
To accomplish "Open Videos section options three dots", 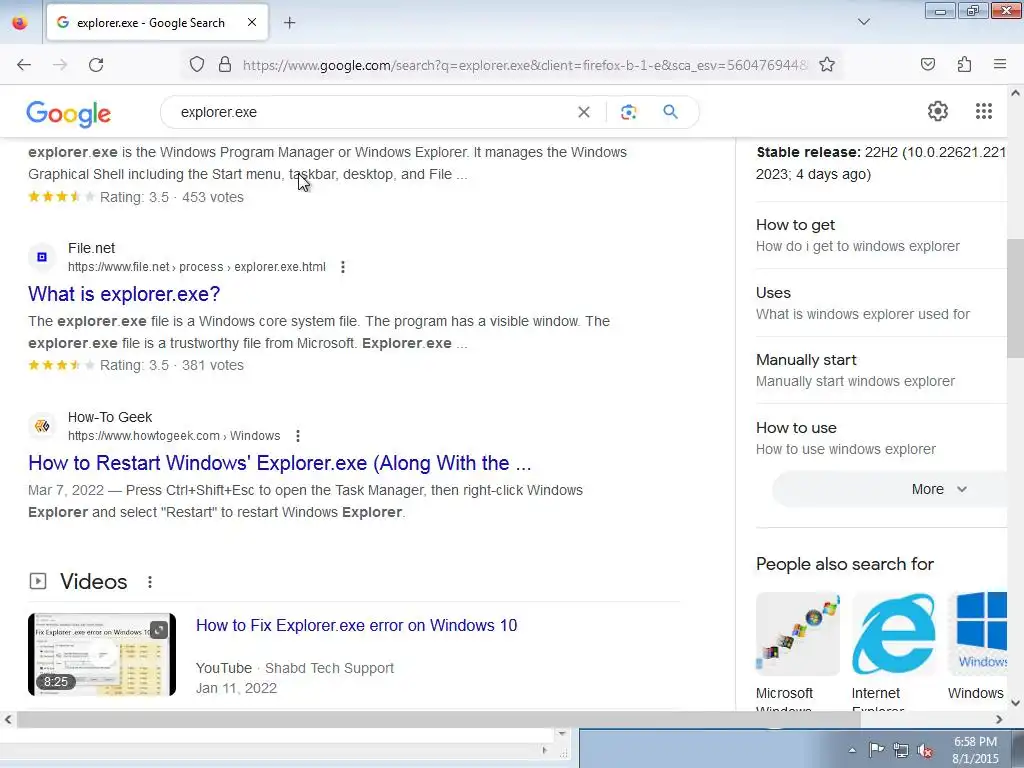I will (x=150, y=582).
